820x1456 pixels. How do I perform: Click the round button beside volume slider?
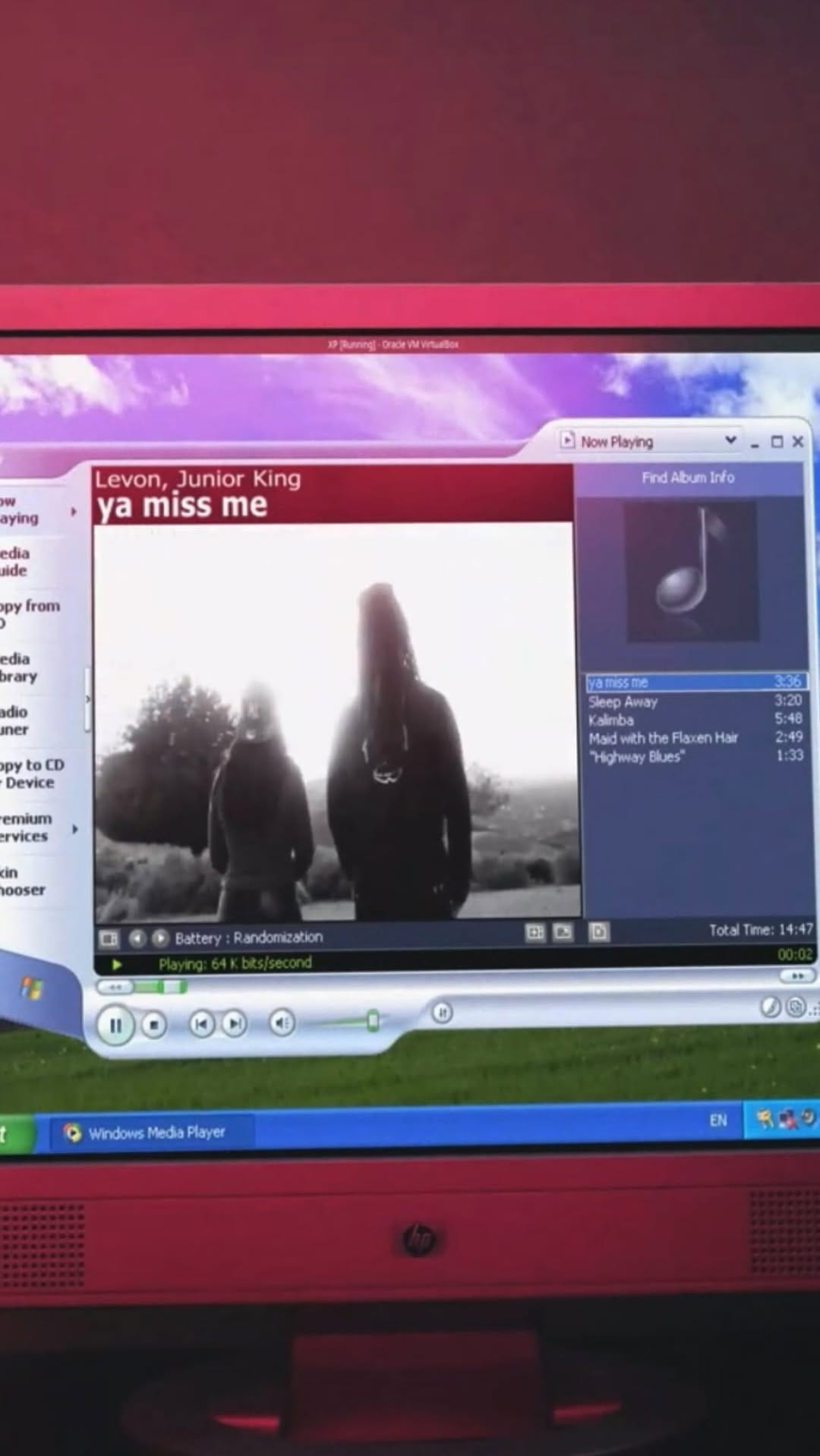pos(442,1013)
